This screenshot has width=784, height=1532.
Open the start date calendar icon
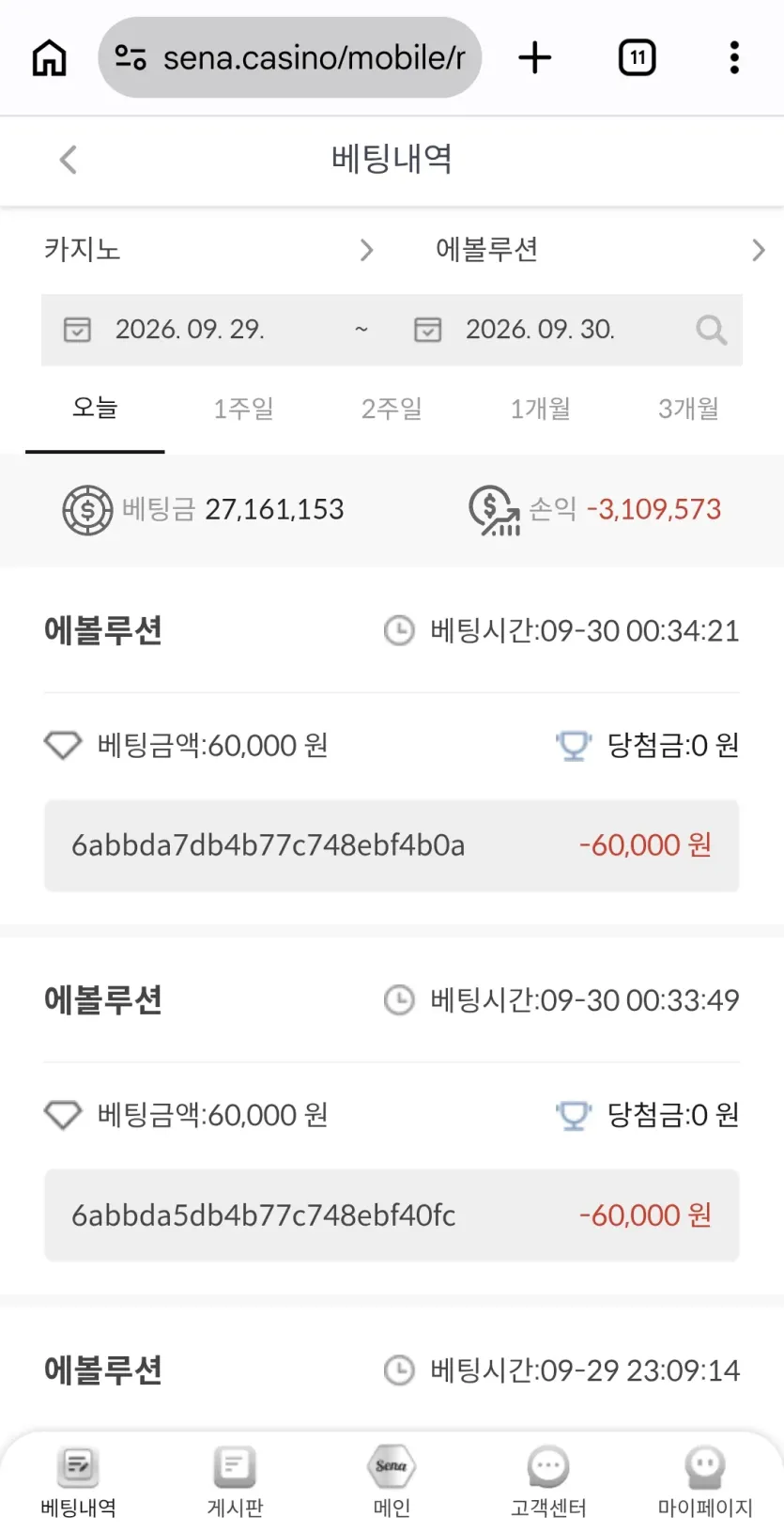(77, 330)
